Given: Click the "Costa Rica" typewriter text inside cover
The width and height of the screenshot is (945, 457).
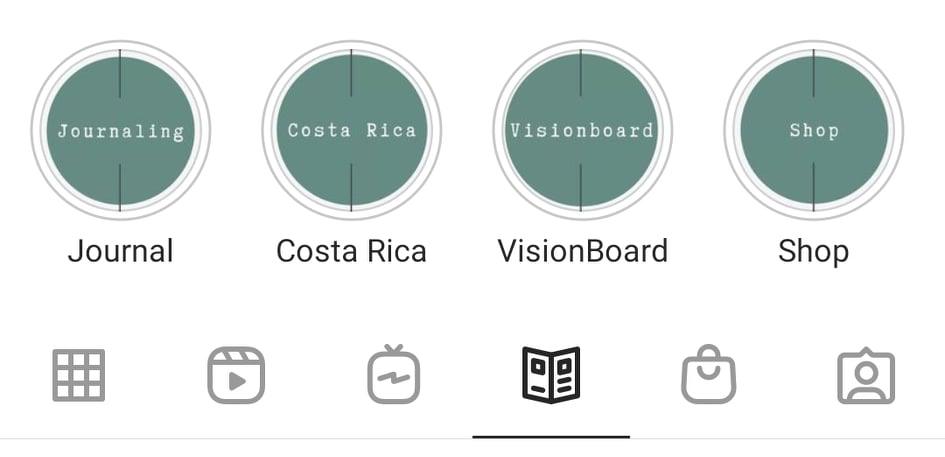Looking at the screenshot, I should [x=351, y=130].
